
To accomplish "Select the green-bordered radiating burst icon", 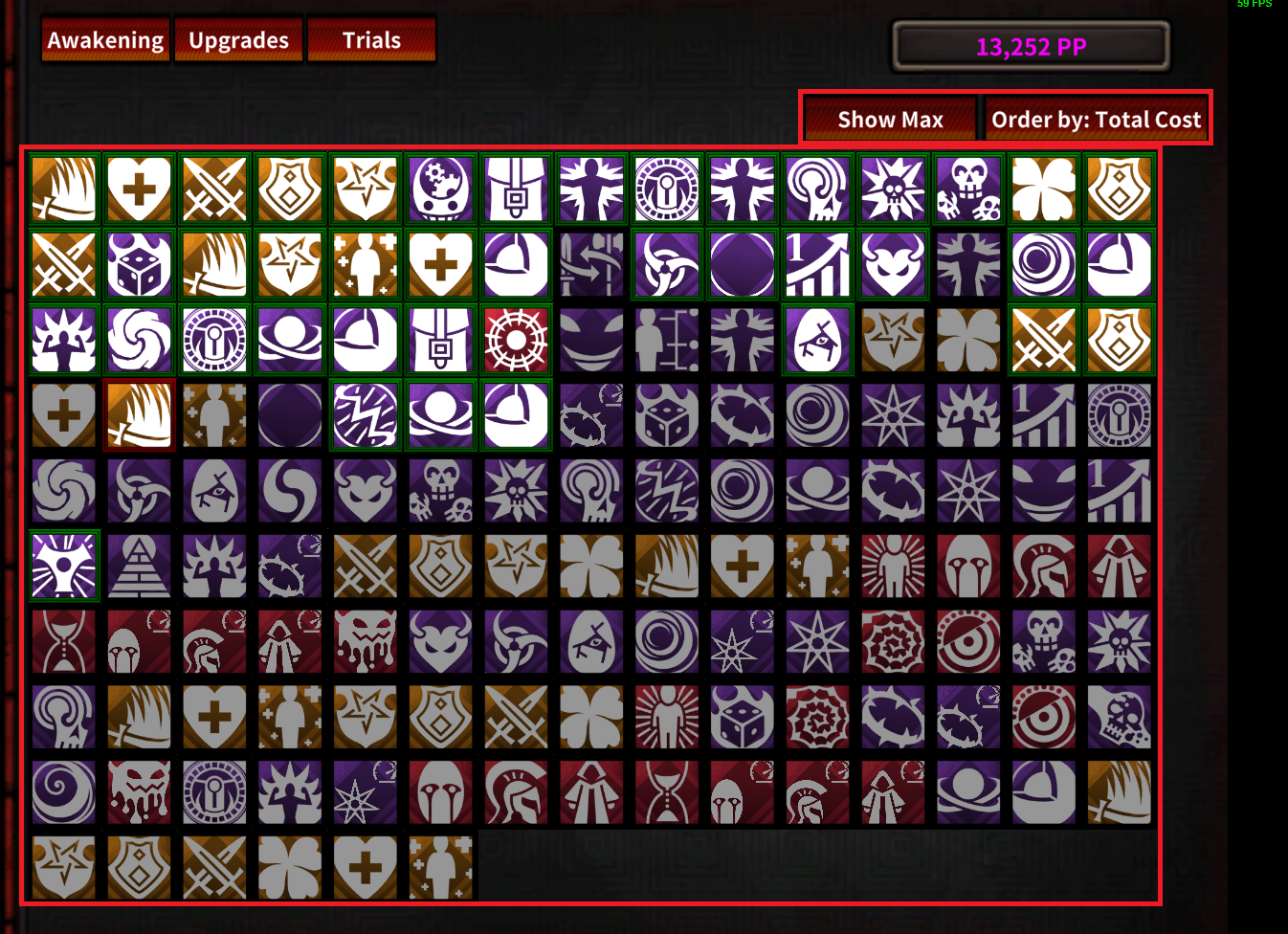I will pyautogui.click(x=64, y=567).
